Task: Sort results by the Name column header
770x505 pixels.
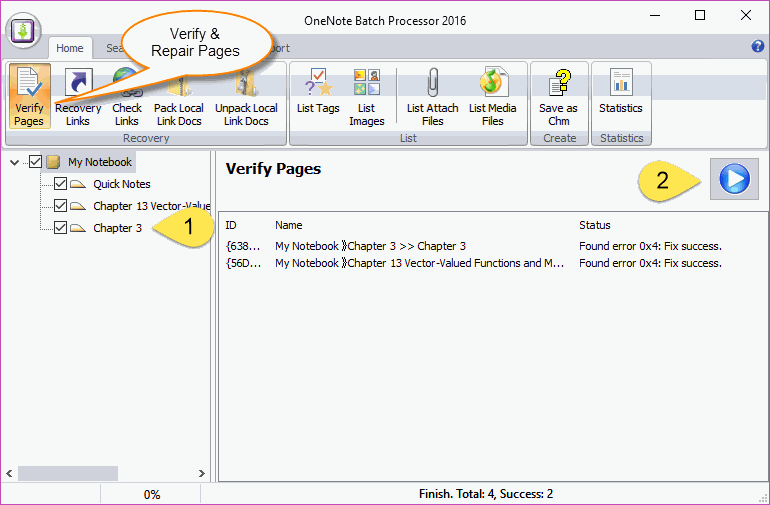Action: [289, 225]
